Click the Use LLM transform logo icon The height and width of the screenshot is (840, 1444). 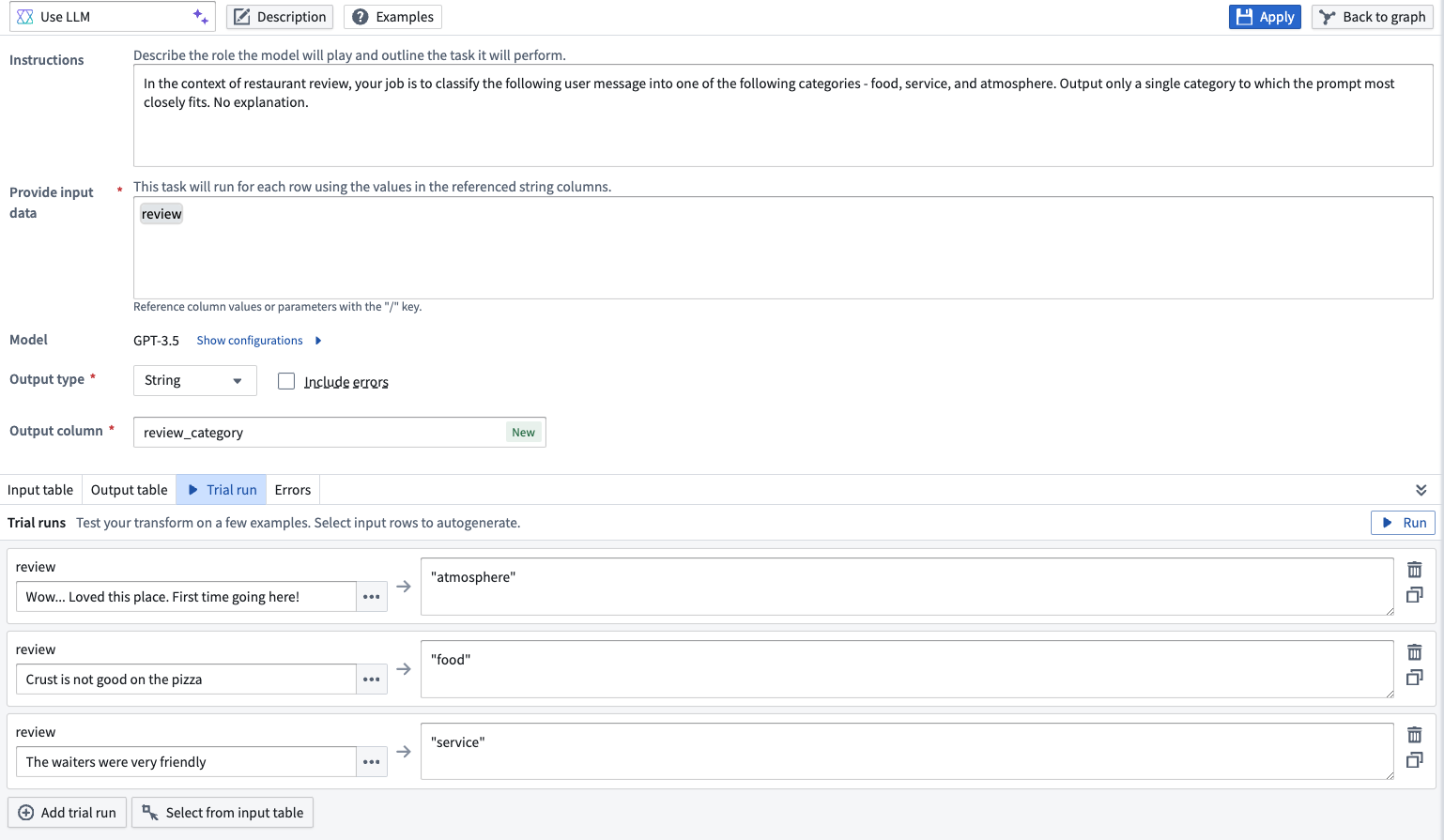coord(25,17)
